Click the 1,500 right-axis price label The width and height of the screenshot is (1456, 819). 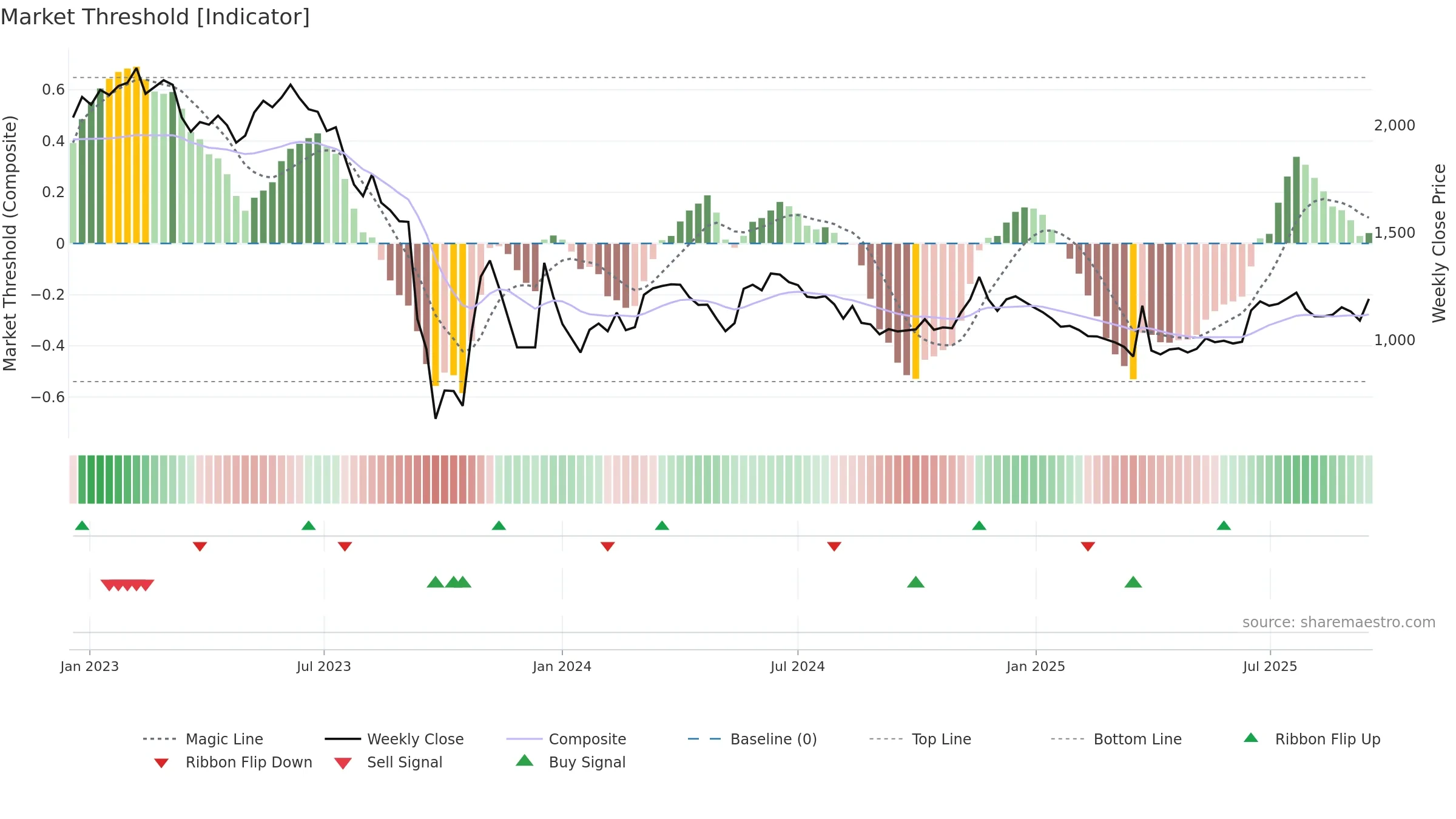click(x=1395, y=233)
